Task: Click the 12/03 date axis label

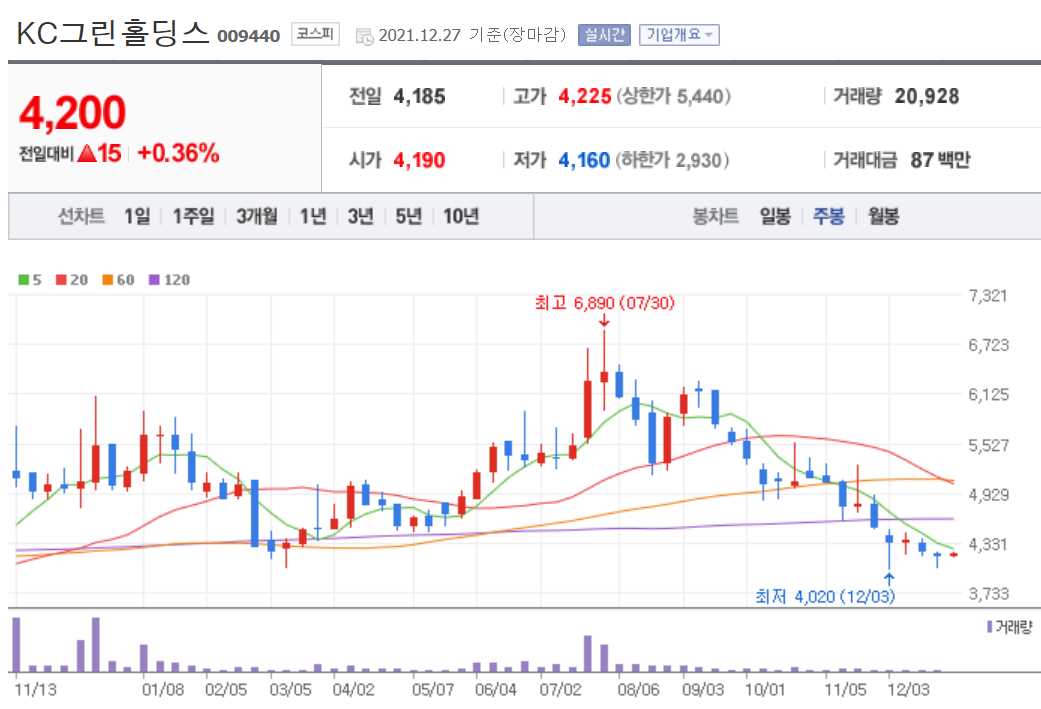Action: [x=909, y=690]
